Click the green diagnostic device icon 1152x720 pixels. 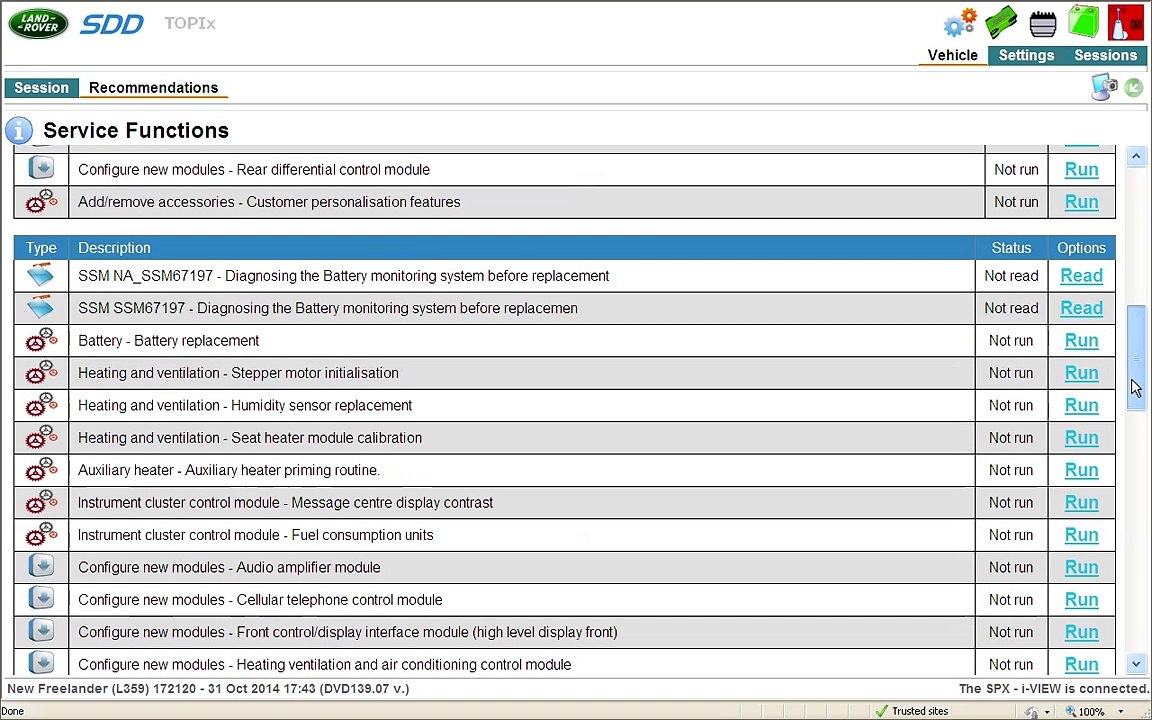click(x=1001, y=23)
